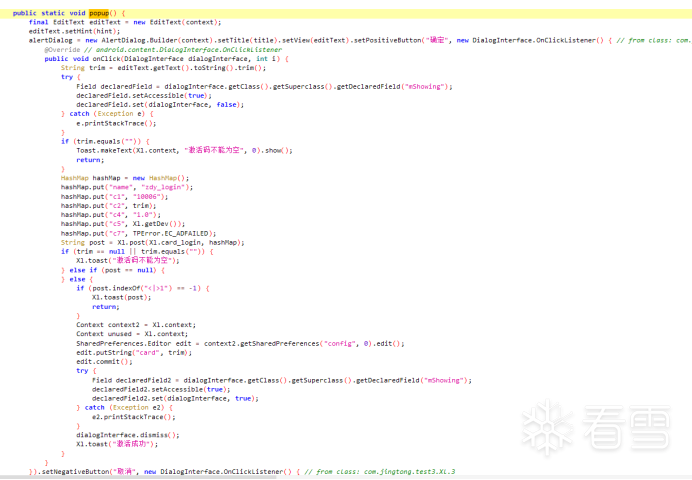
Task: Click the 'Toast.makeText(X1.context' line
Action: click(184, 150)
